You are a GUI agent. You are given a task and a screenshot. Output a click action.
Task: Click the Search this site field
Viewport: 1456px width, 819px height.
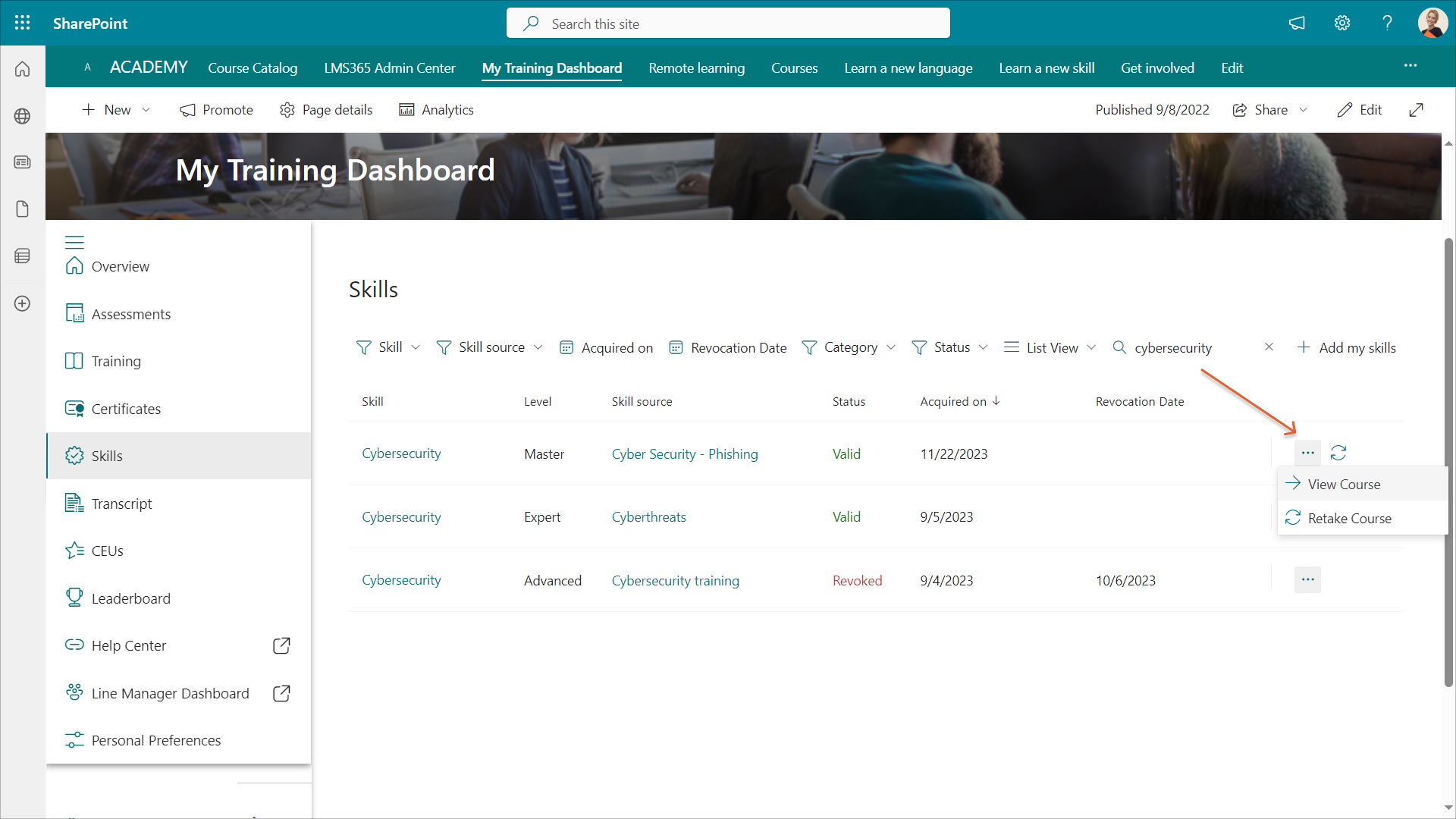click(x=728, y=24)
